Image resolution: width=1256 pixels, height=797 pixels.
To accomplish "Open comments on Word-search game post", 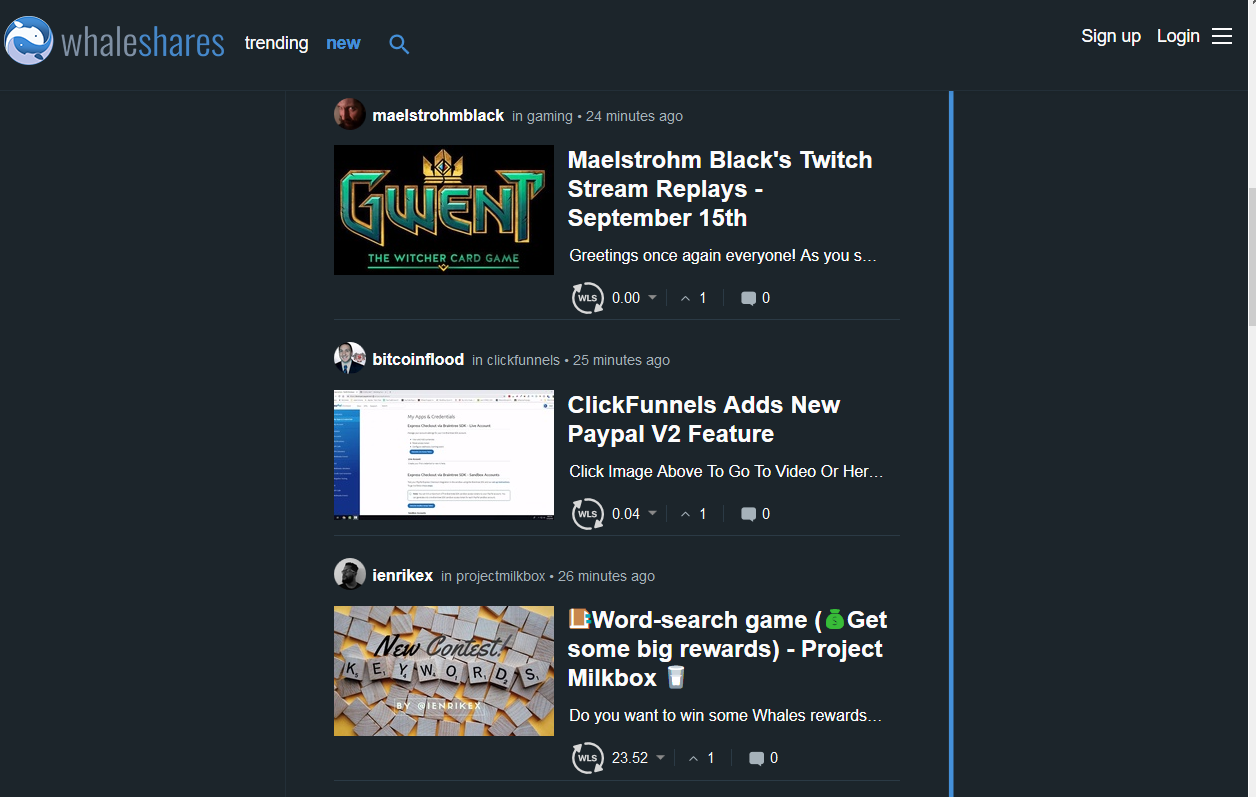I will click(x=756, y=758).
